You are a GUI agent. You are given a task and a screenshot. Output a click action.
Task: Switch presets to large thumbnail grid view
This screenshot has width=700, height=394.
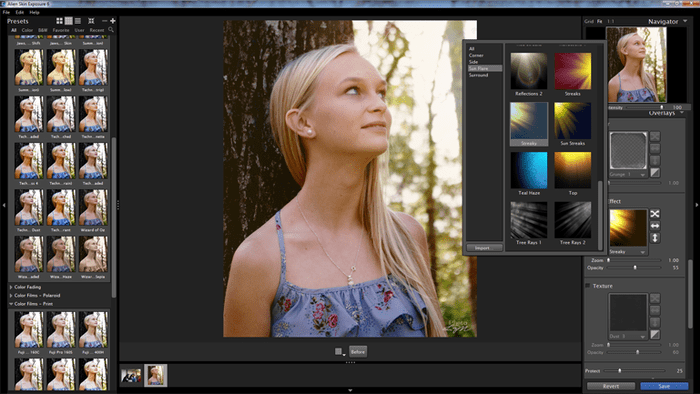[x=59, y=21]
